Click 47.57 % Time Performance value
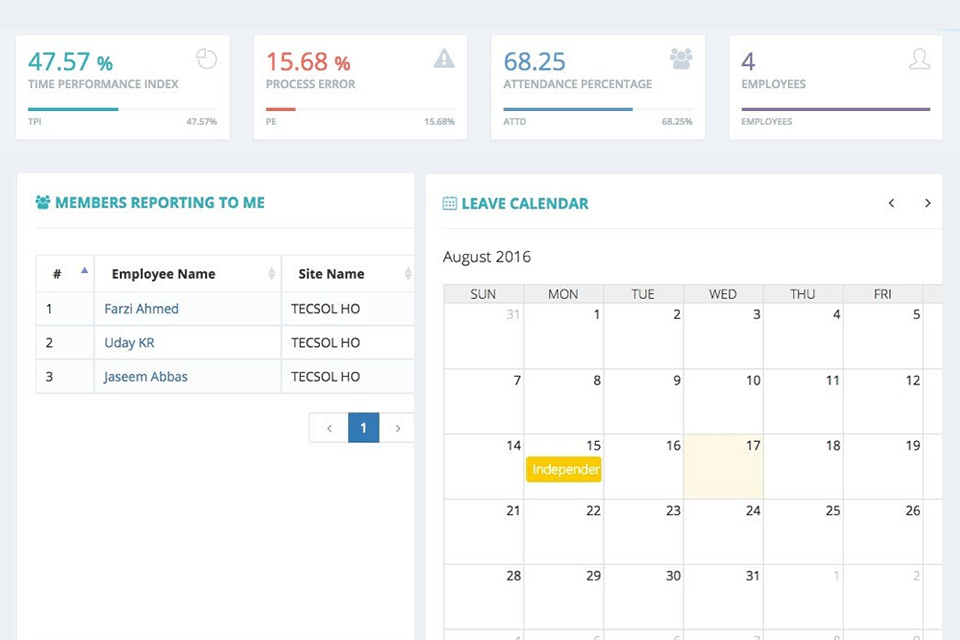The width and height of the screenshot is (960, 640). 70,62
